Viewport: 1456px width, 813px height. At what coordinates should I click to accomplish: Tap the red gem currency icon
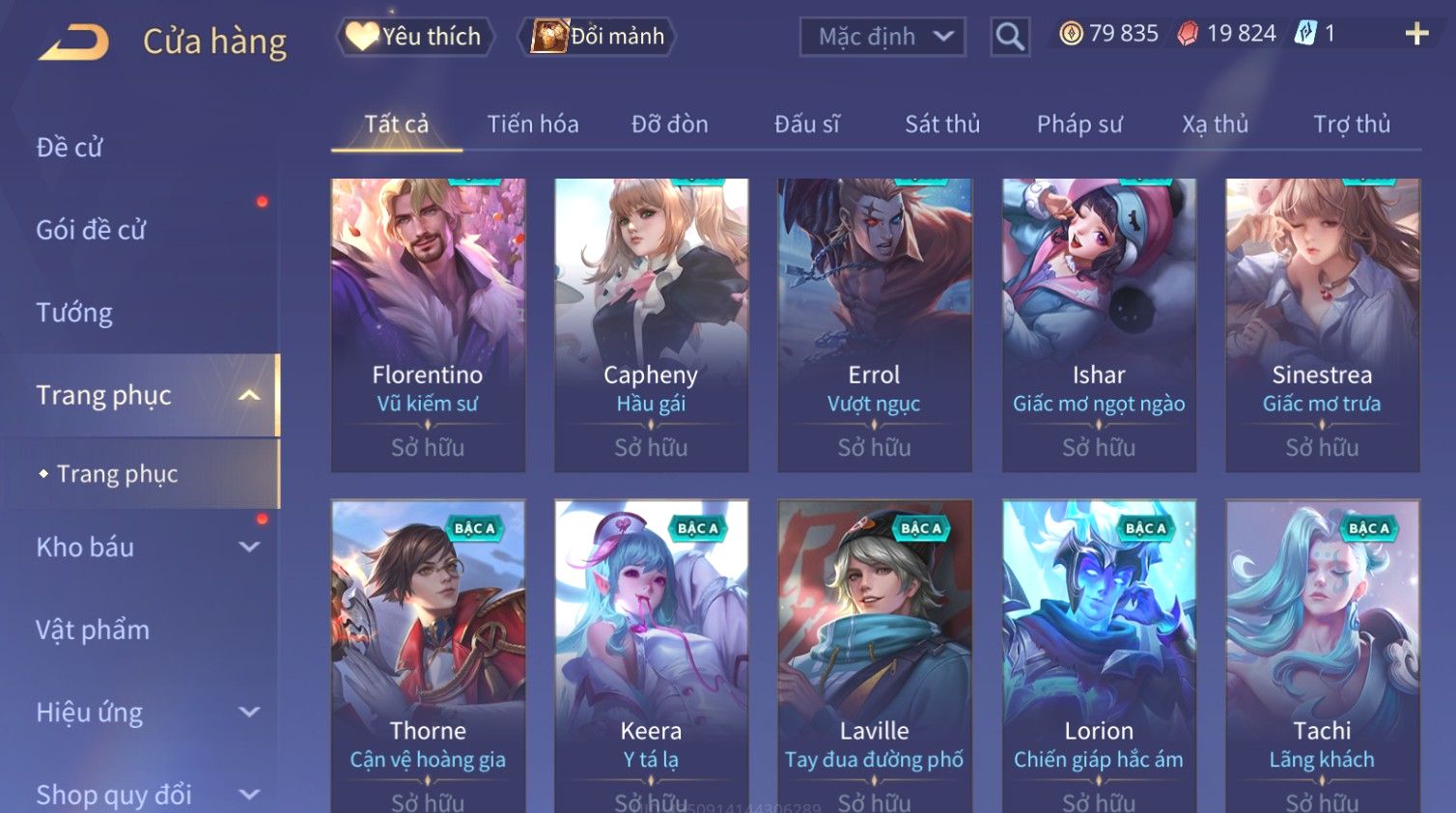(1188, 34)
